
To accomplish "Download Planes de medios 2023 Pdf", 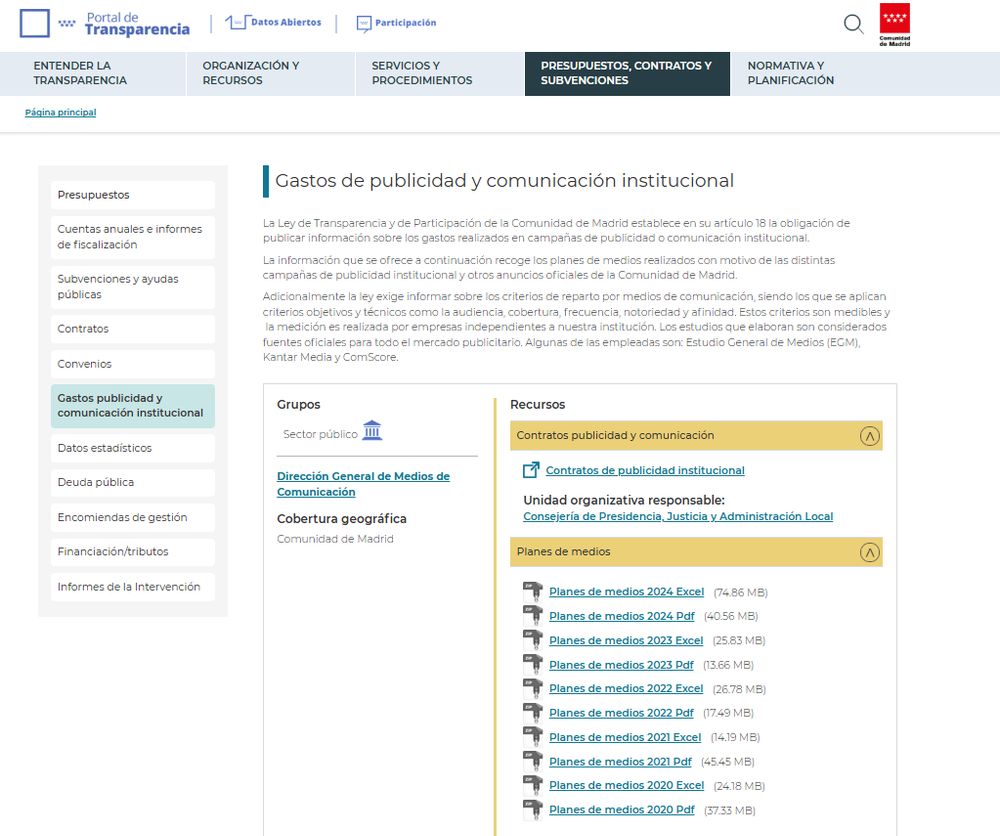I will 621,665.
